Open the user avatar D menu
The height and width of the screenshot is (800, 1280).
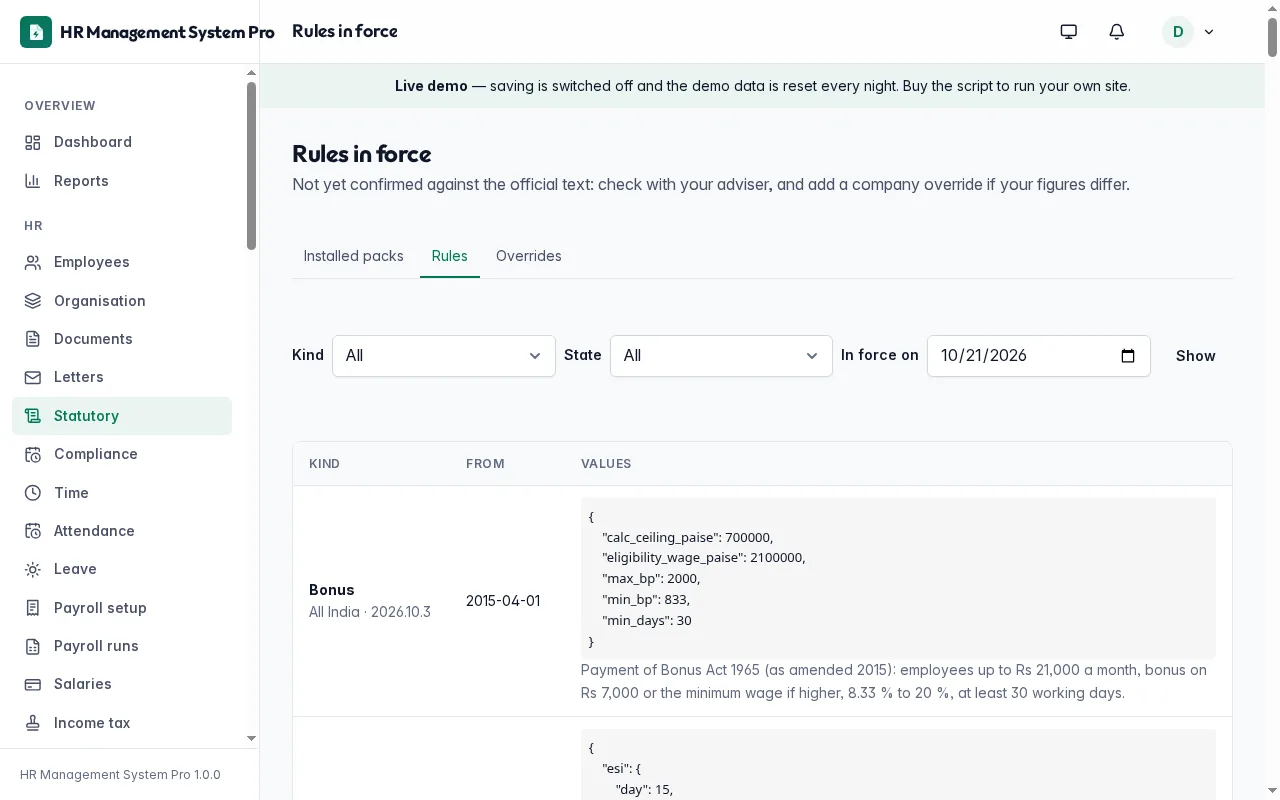pos(1178,32)
